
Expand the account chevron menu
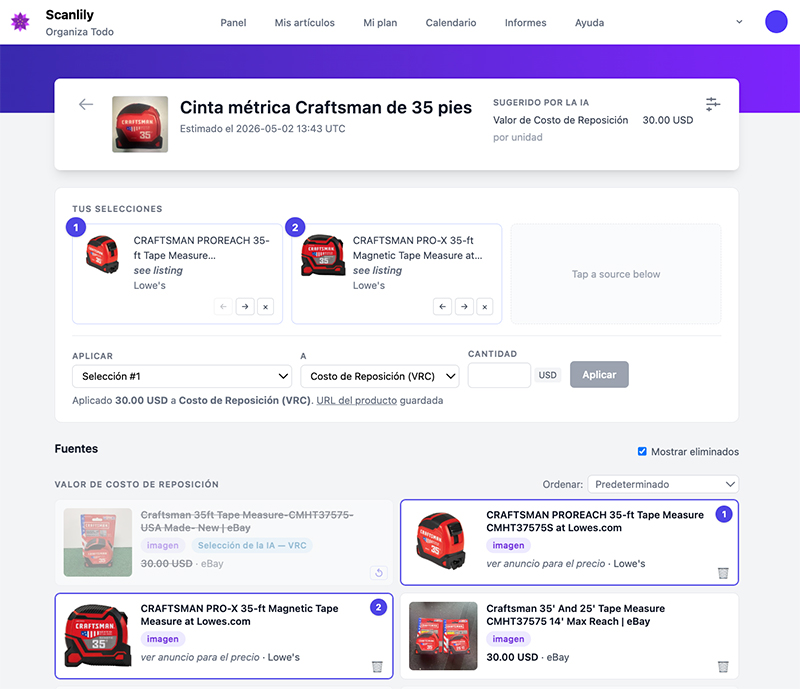tap(739, 22)
